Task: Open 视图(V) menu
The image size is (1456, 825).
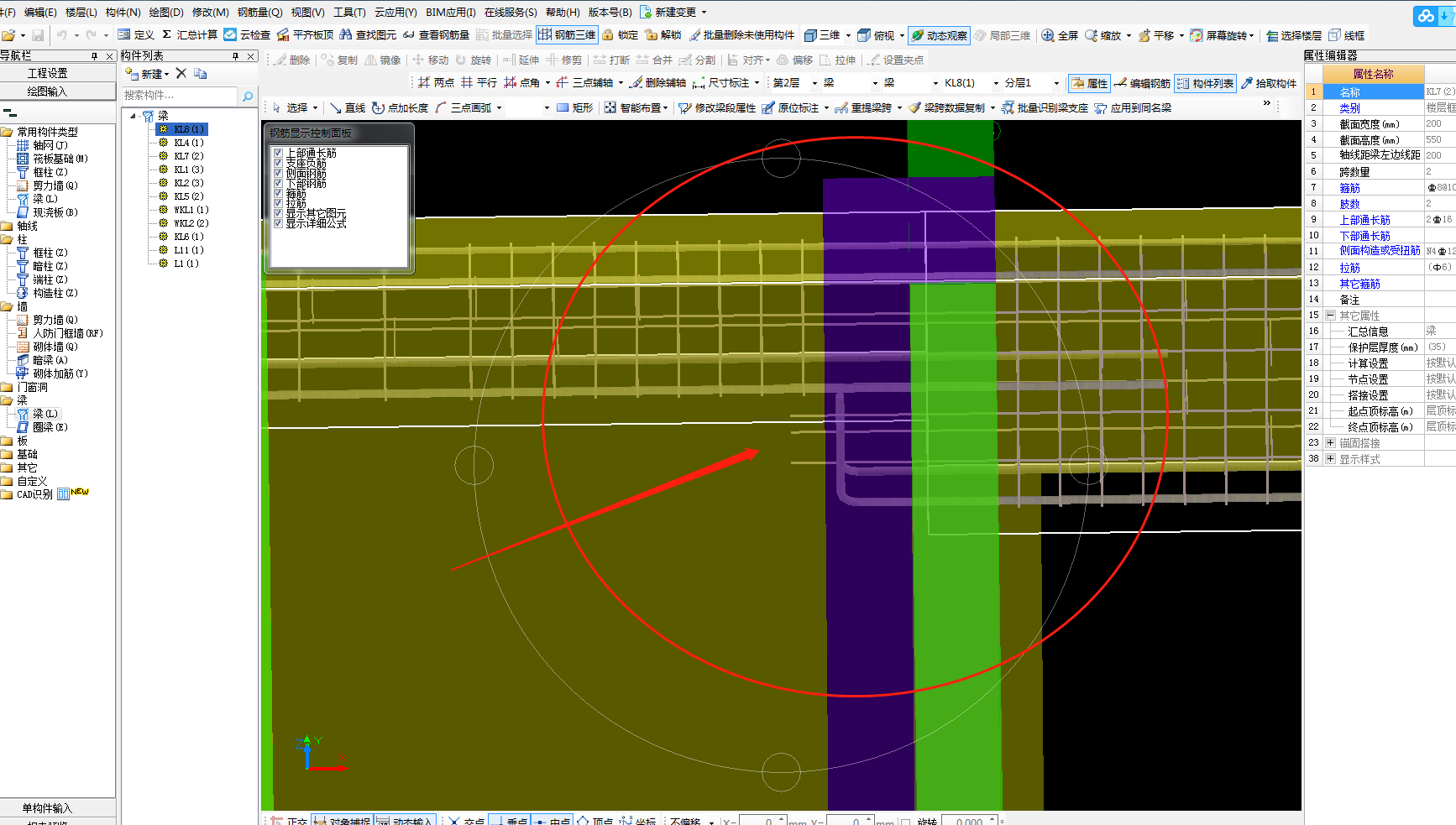Action: (x=307, y=12)
